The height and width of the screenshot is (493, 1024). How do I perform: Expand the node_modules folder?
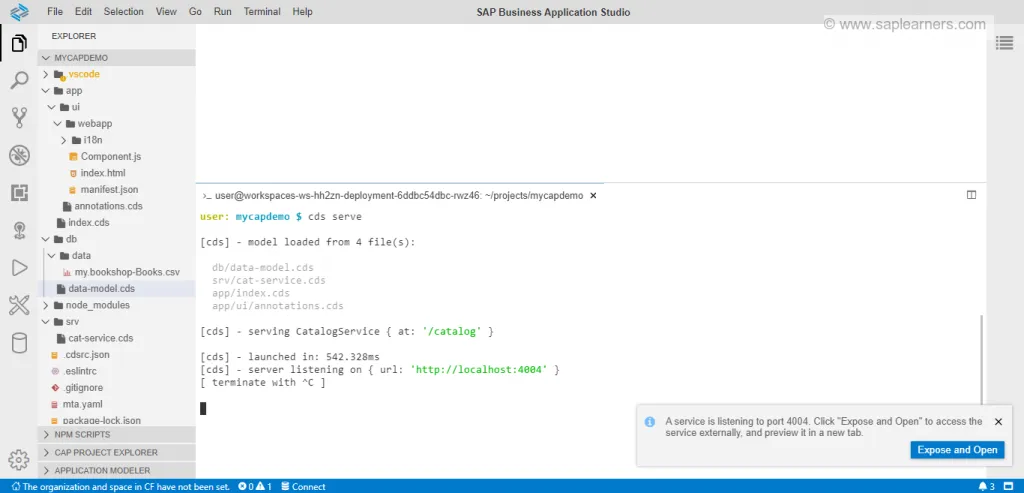click(x=116, y=305)
